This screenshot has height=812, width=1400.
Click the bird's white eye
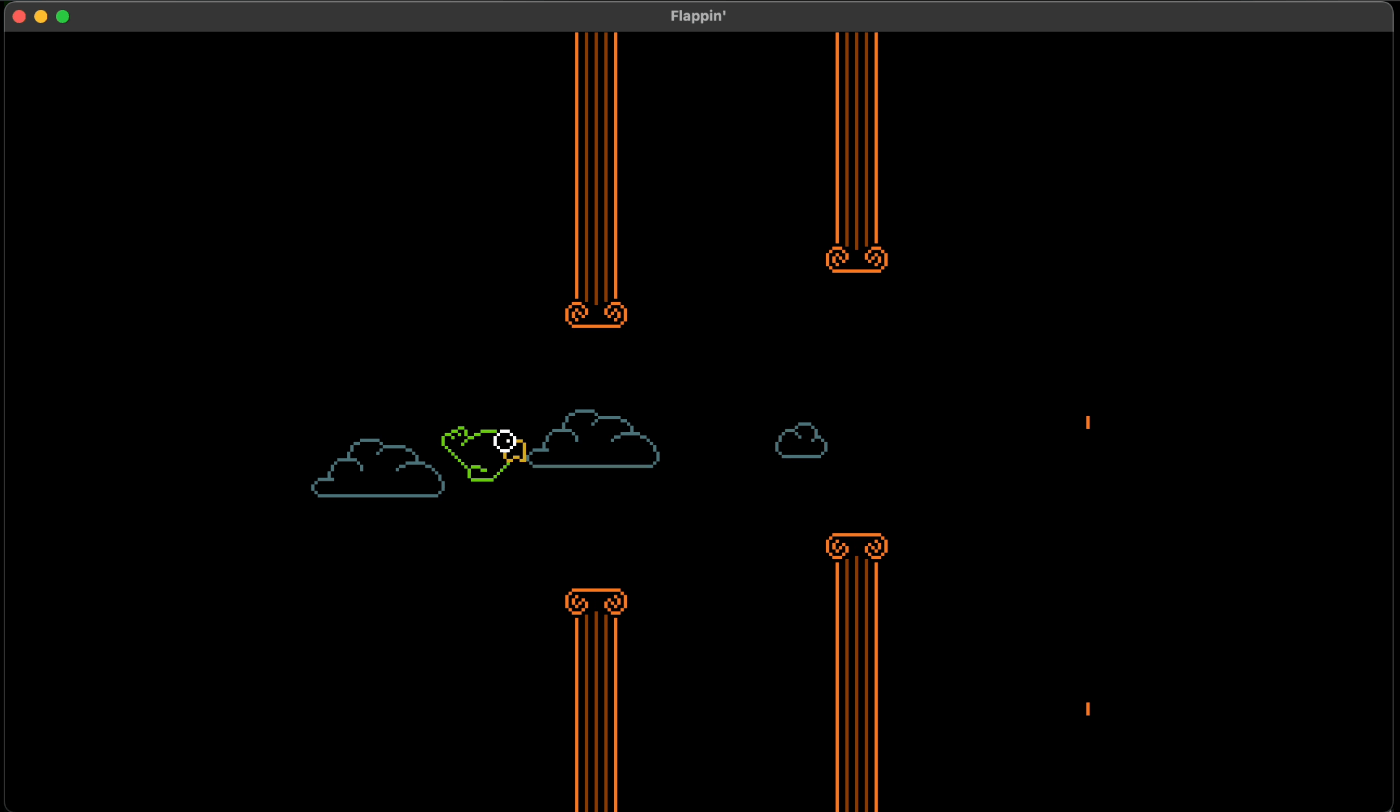click(x=505, y=440)
